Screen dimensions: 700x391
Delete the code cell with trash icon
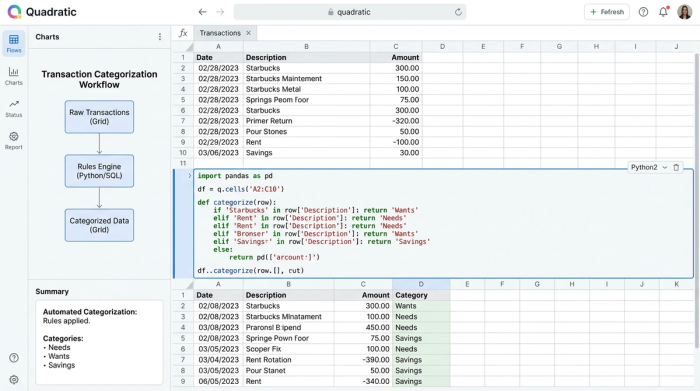(x=676, y=167)
